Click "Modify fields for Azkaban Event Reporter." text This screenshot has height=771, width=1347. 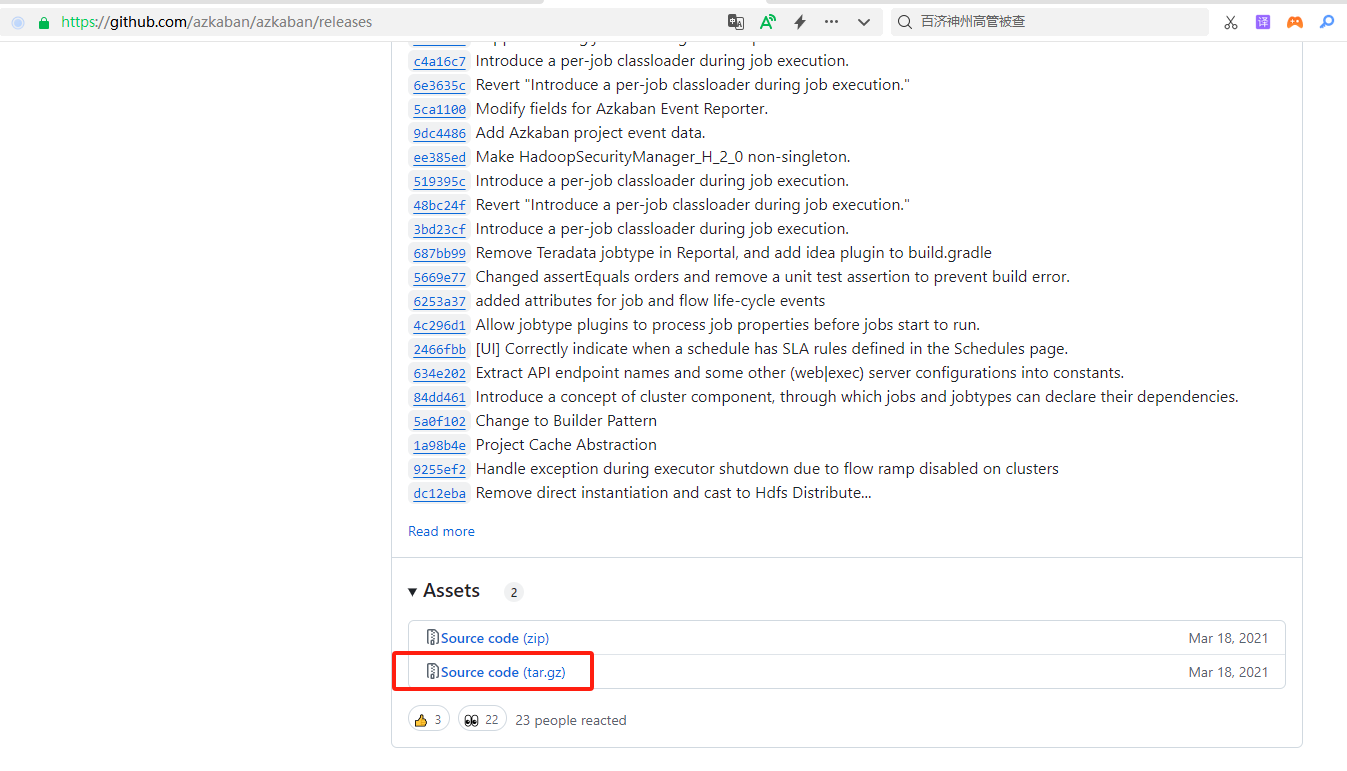[622, 109]
